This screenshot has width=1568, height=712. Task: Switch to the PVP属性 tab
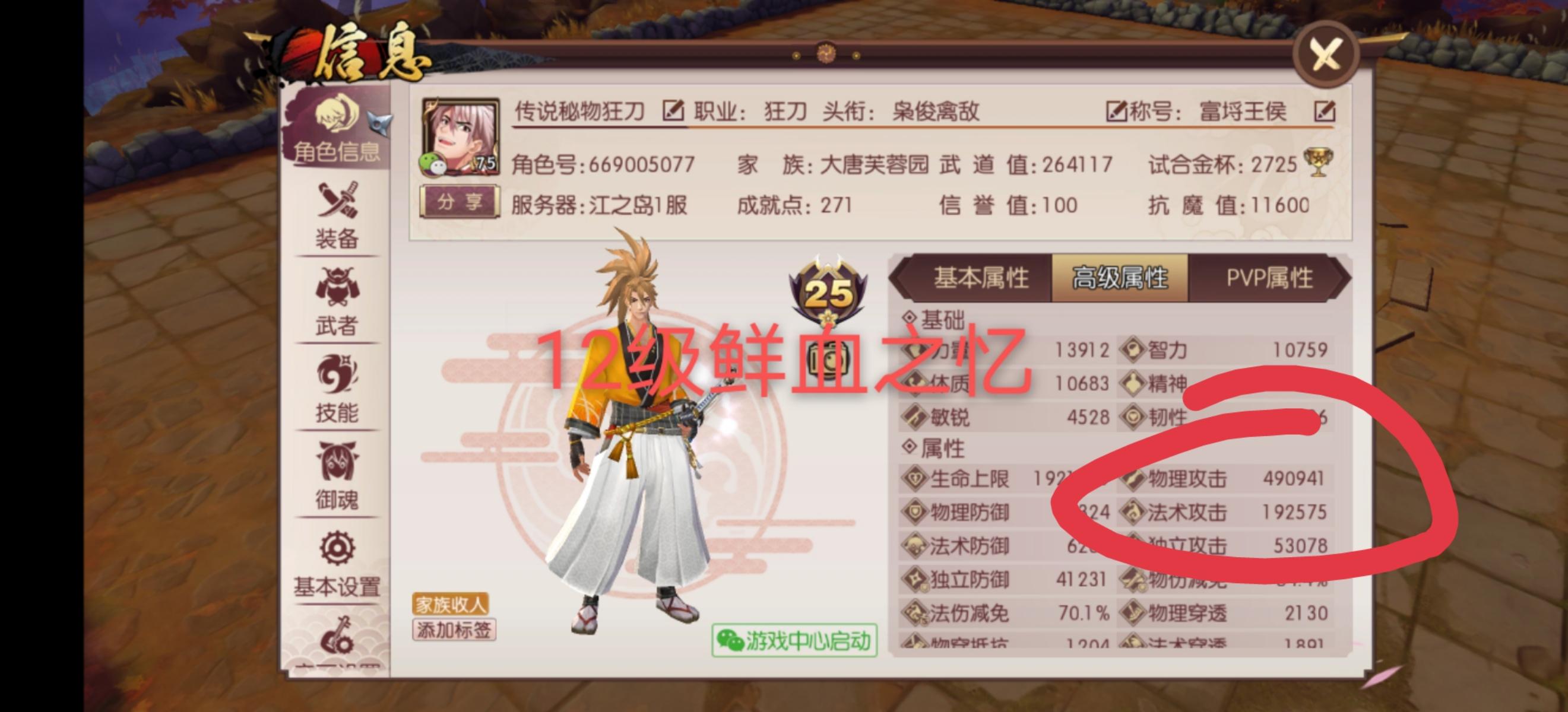[1269, 278]
